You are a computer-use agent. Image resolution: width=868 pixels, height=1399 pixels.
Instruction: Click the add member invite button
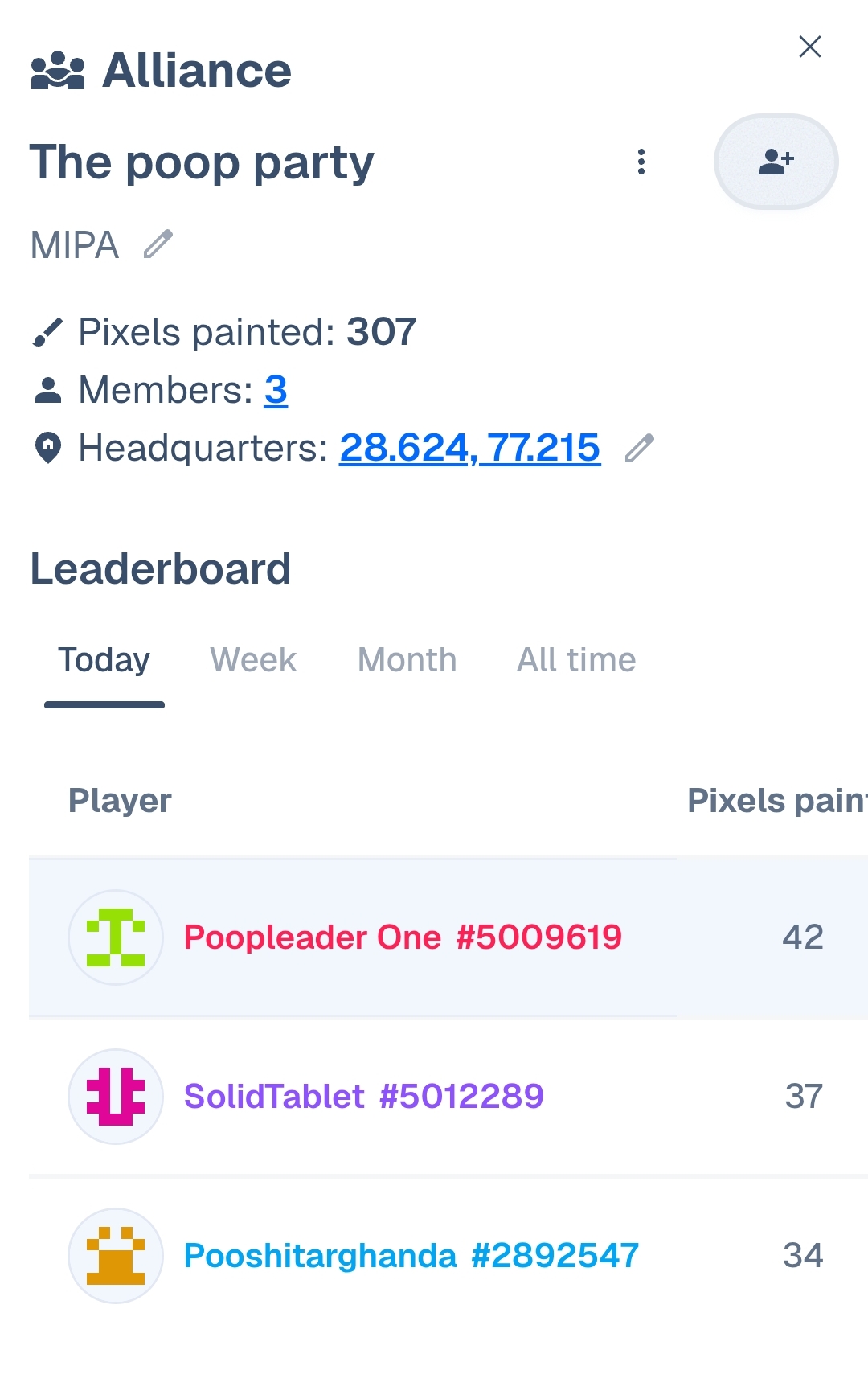click(776, 162)
